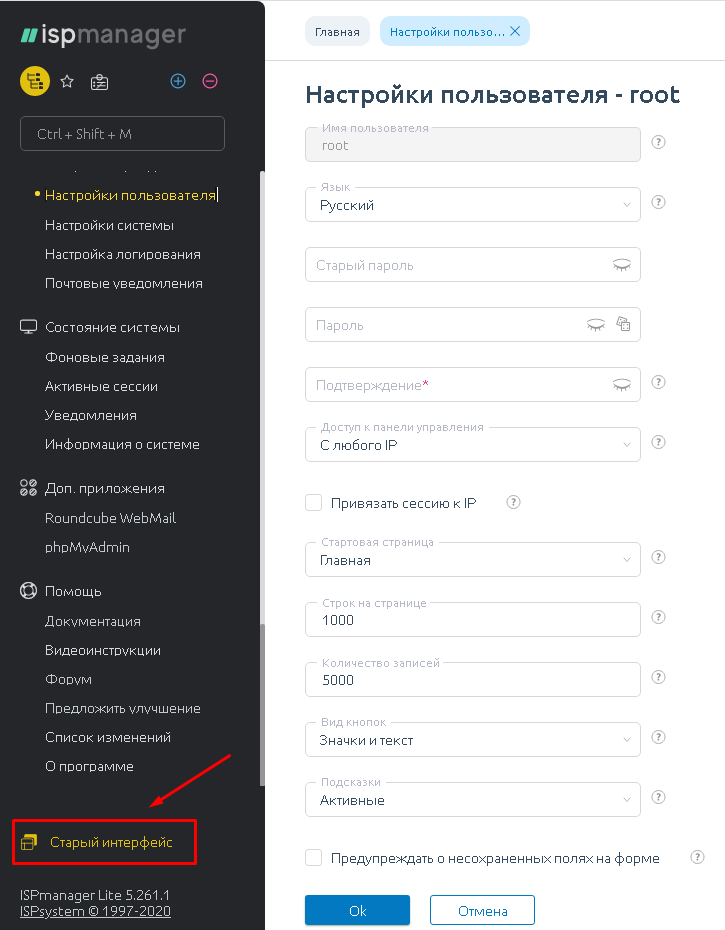
Task: Click the briefcase icon in the sidebar
Action: (99, 82)
